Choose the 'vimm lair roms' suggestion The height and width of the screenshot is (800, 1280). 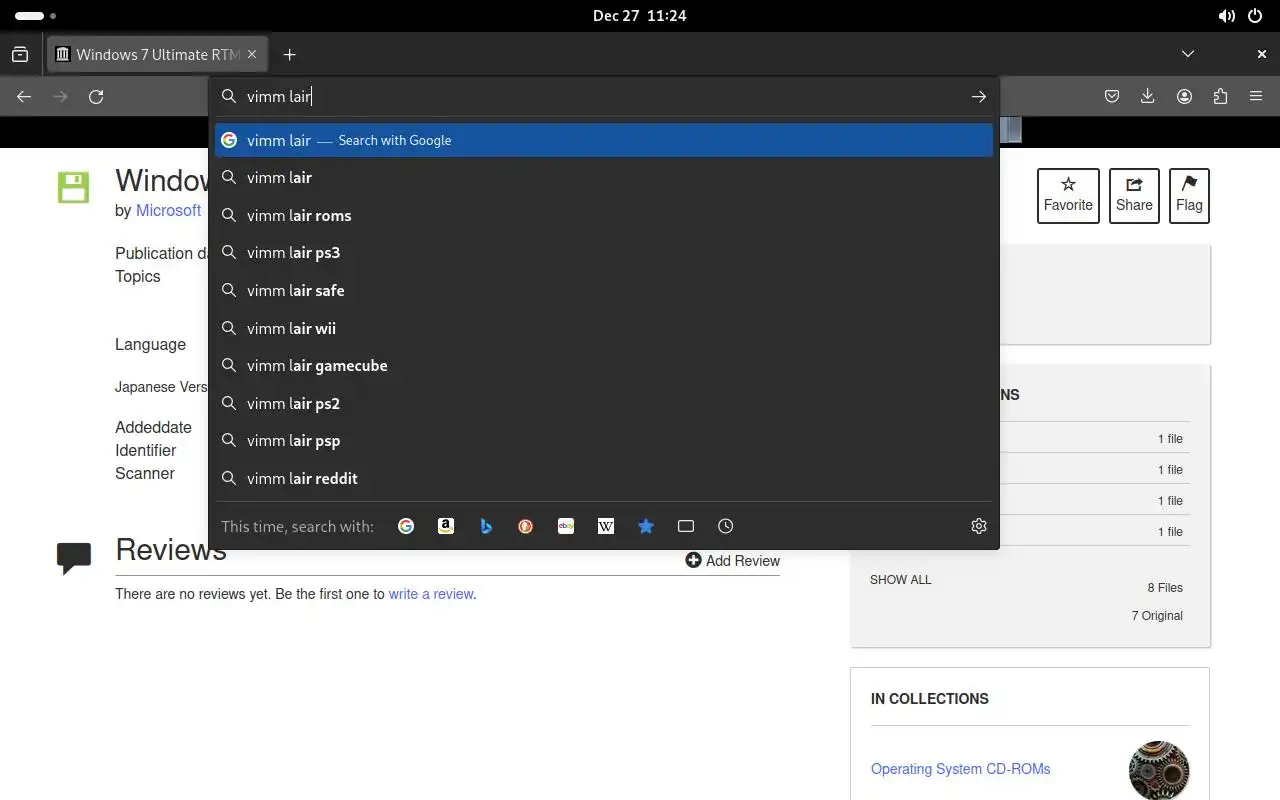[604, 215]
